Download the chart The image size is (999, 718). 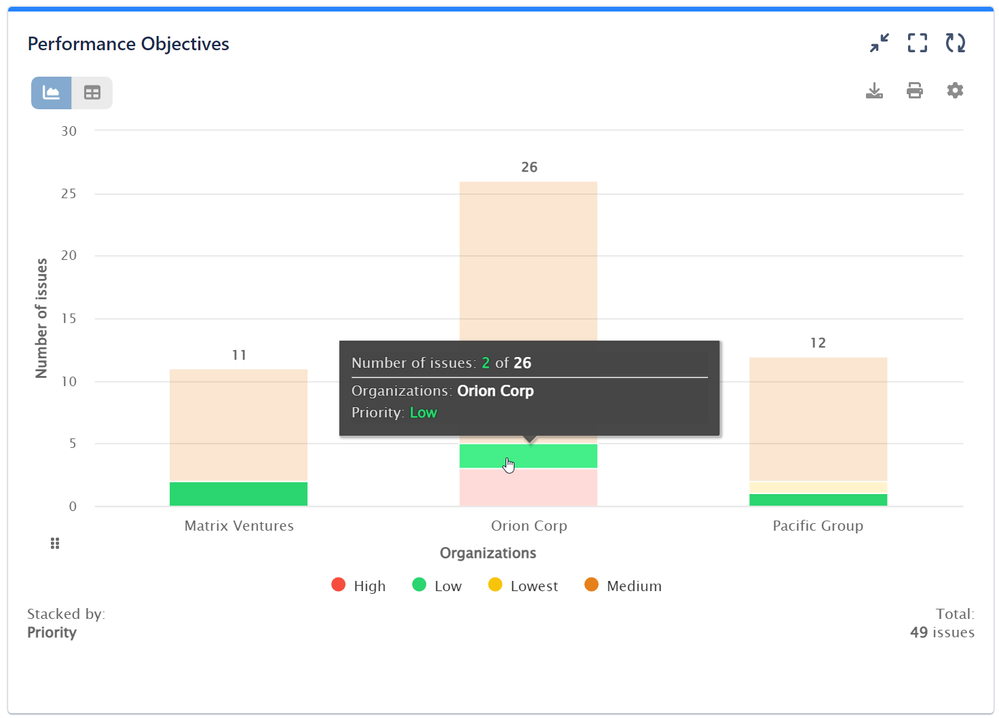(874, 91)
